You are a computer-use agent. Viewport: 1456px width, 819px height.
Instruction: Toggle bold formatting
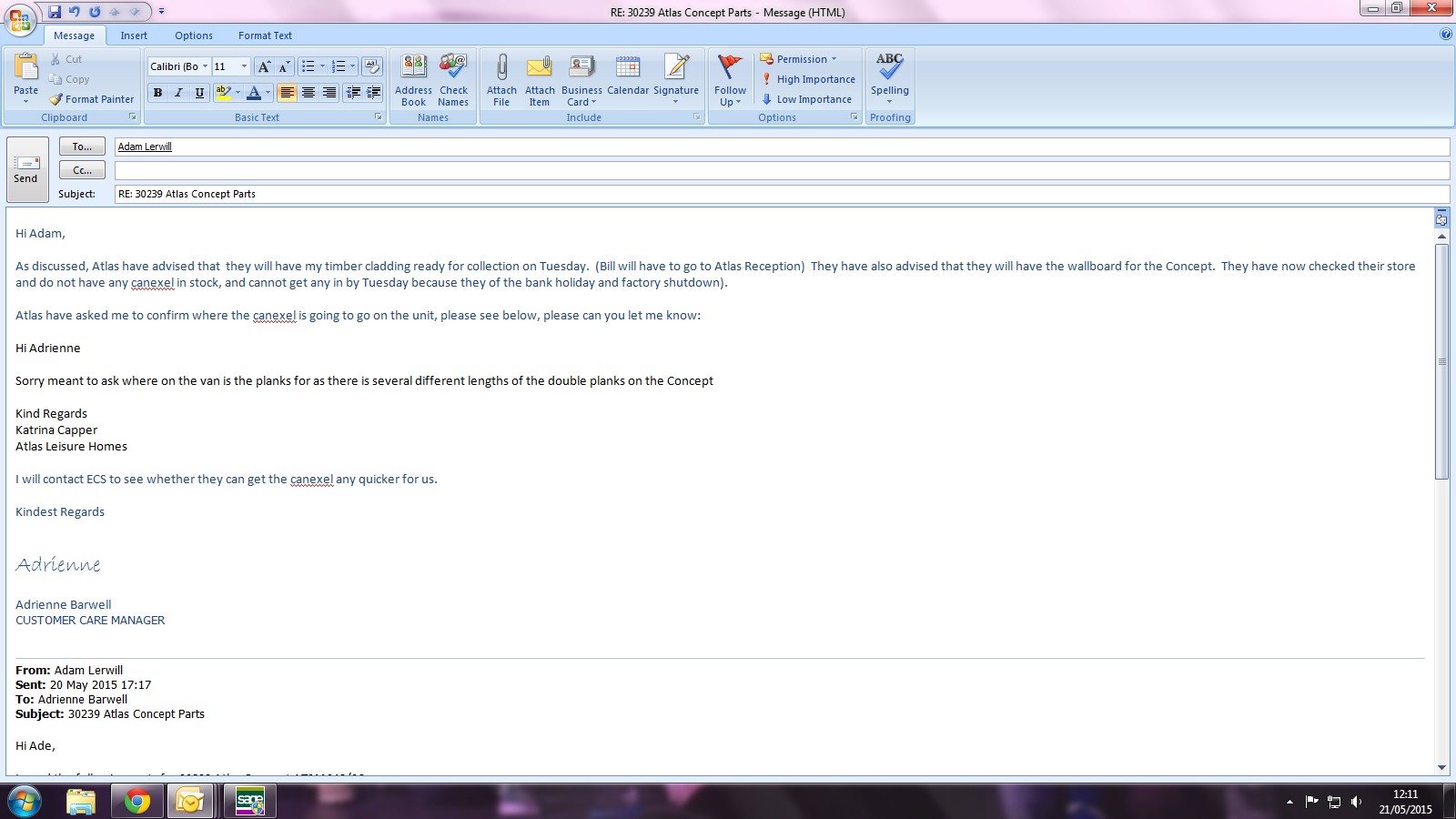[158, 93]
